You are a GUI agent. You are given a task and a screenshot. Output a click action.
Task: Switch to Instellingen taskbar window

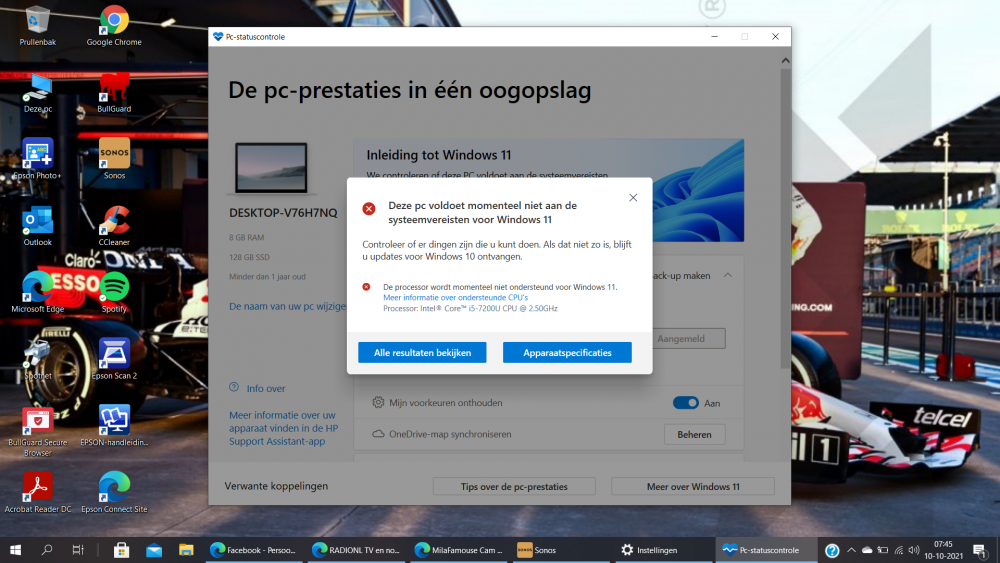pyautogui.click(x=663, y=550)
